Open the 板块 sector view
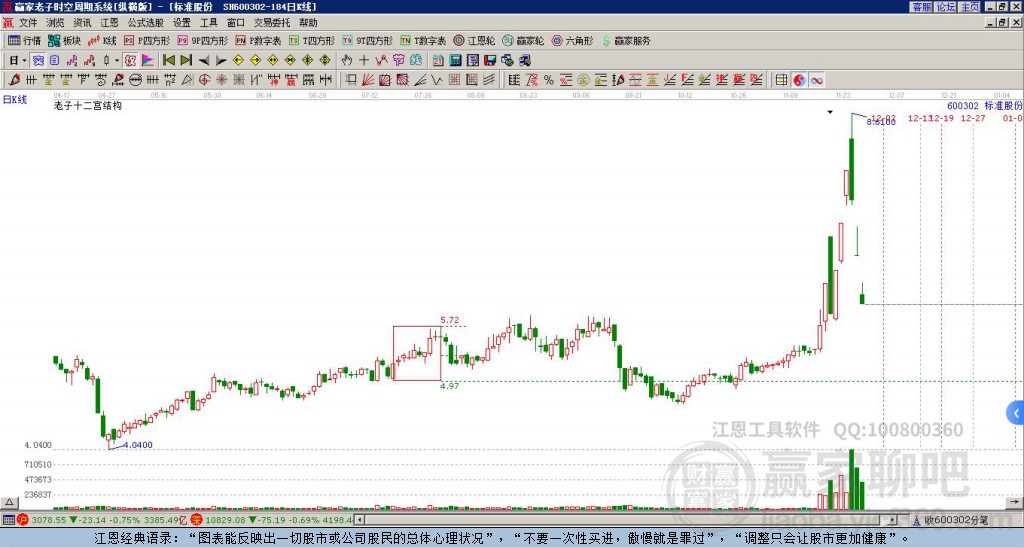 click(64, 40)
